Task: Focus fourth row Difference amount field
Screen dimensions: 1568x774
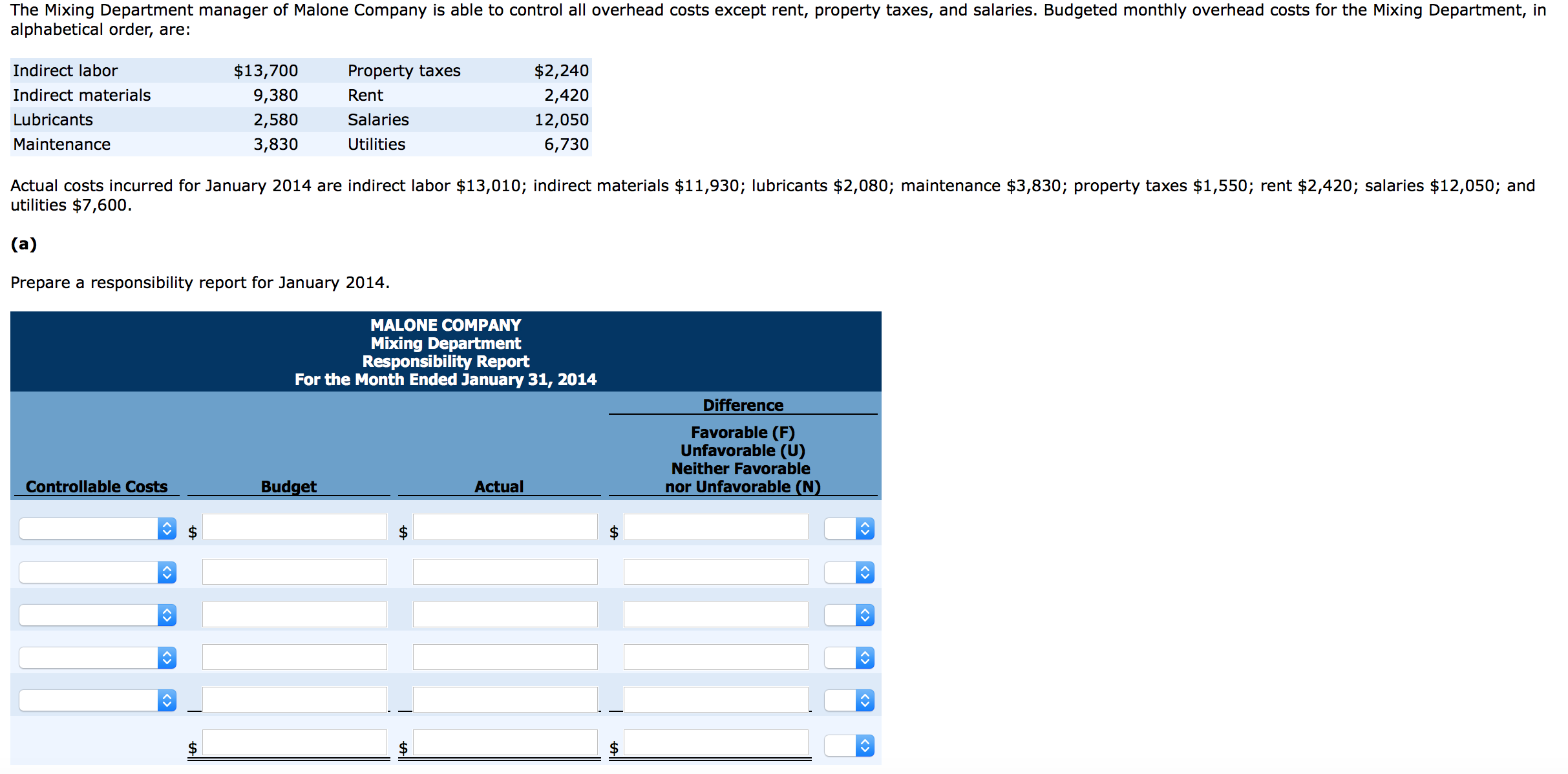Action: (x=715, y=657)
